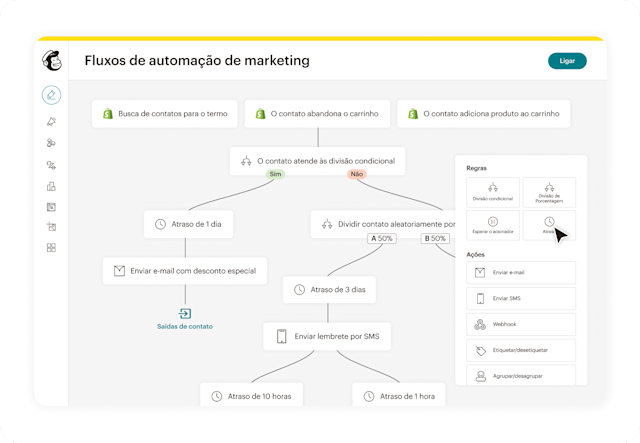
Task: Select the 'Etiquetar/desetiquetar' action
Action: click(x=514, y=350)
